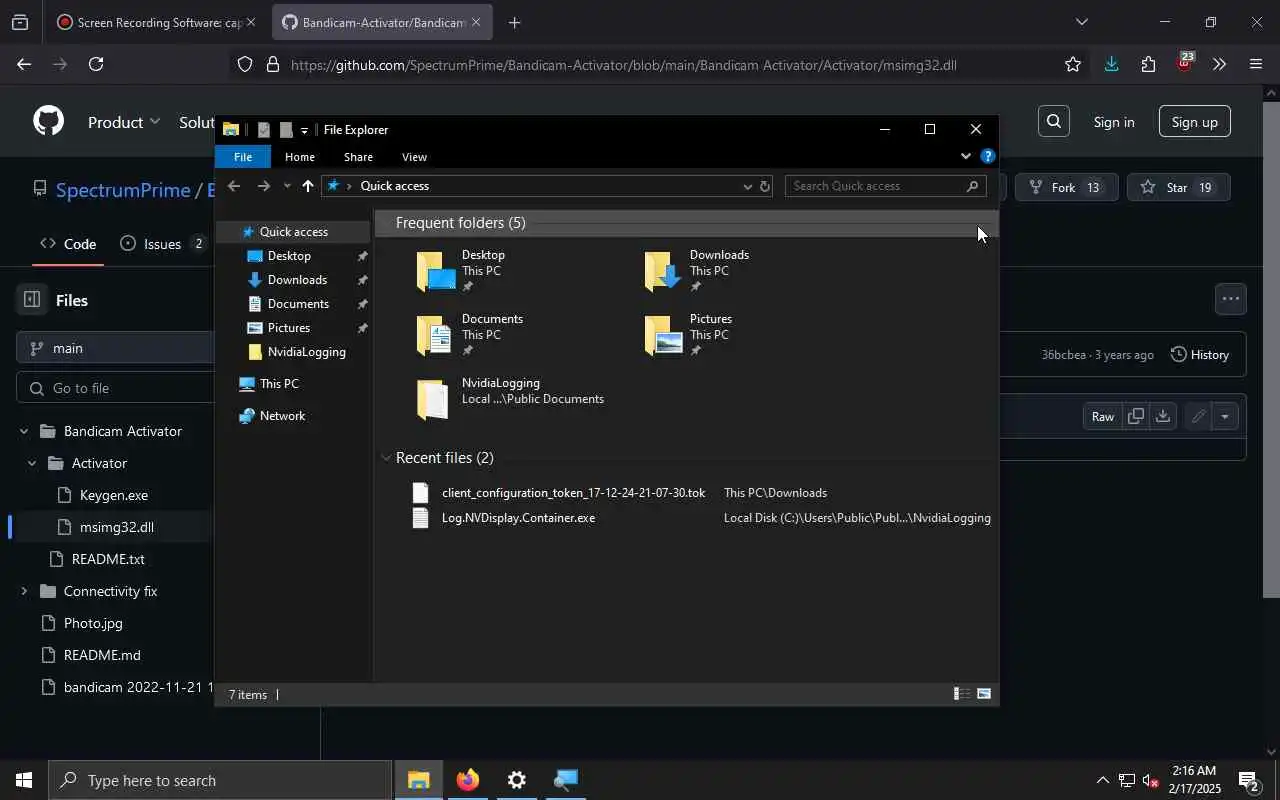
Task: Click the Sign in link
Action: tap(1114, 122)
